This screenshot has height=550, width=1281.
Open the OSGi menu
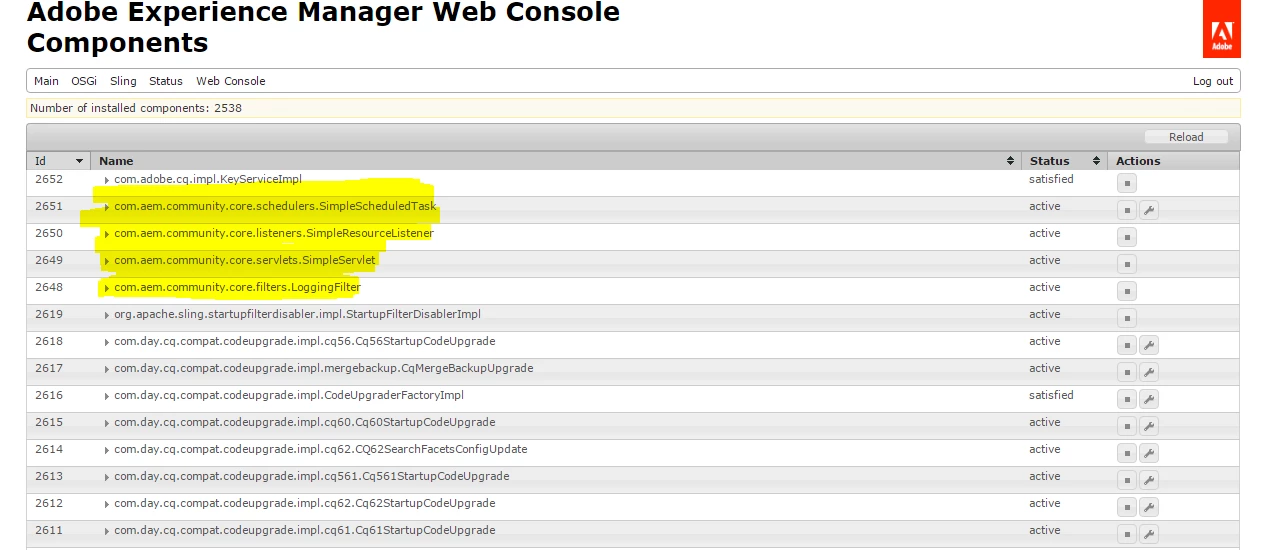coord(84,81)
